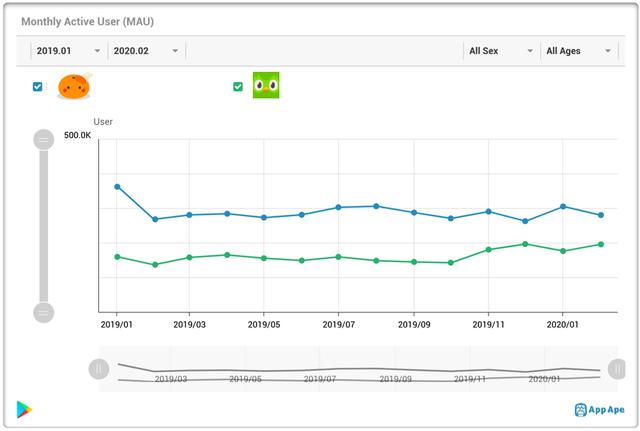Expand the All Ages filter dropdown

578,51
